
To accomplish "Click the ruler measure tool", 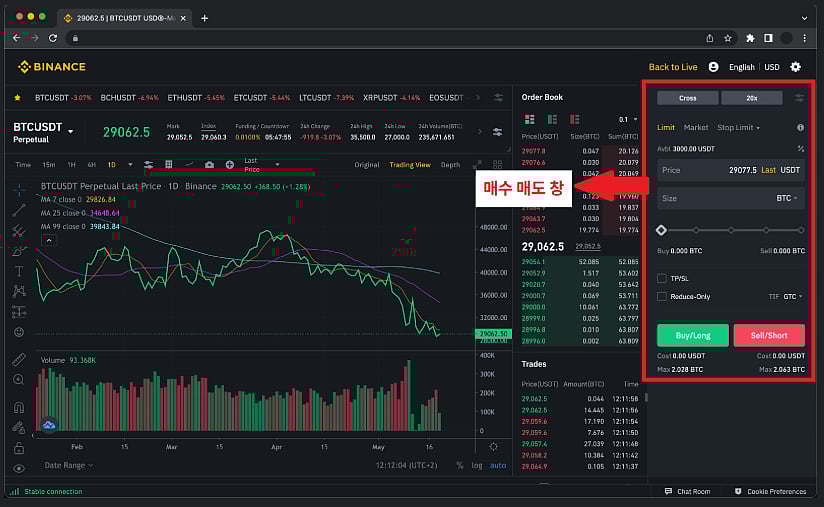I will click(x=19, y=359).
